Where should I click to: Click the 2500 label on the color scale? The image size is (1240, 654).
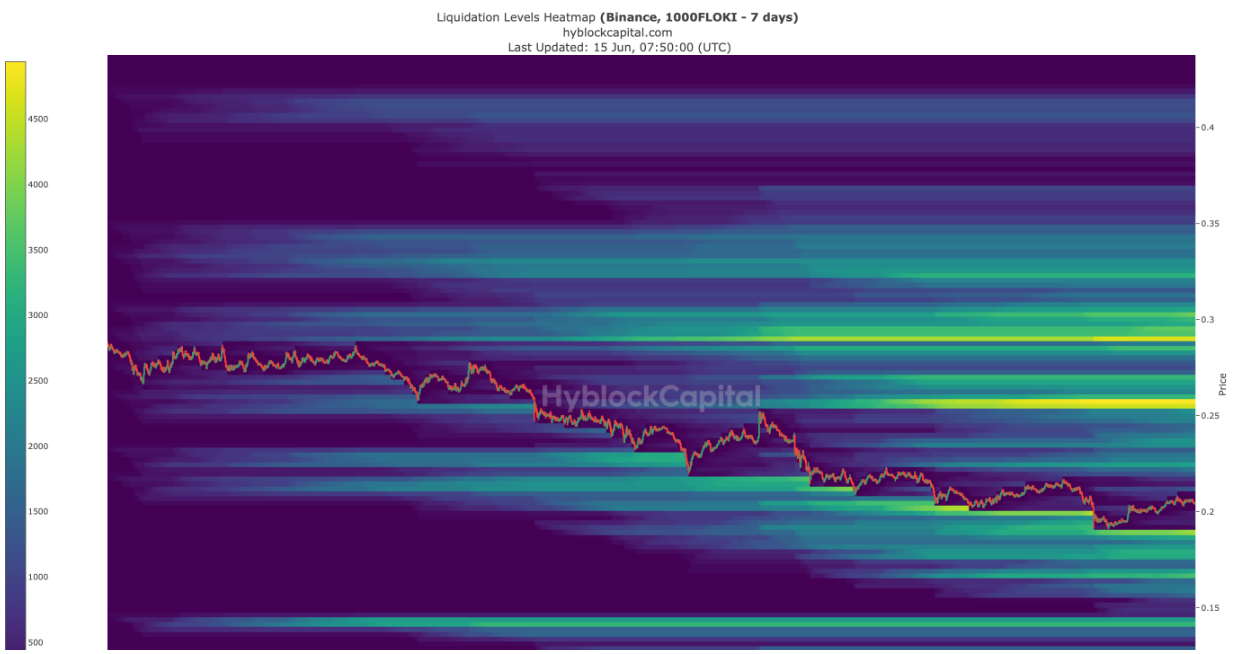pyautogui.click(x=38, y=381)
